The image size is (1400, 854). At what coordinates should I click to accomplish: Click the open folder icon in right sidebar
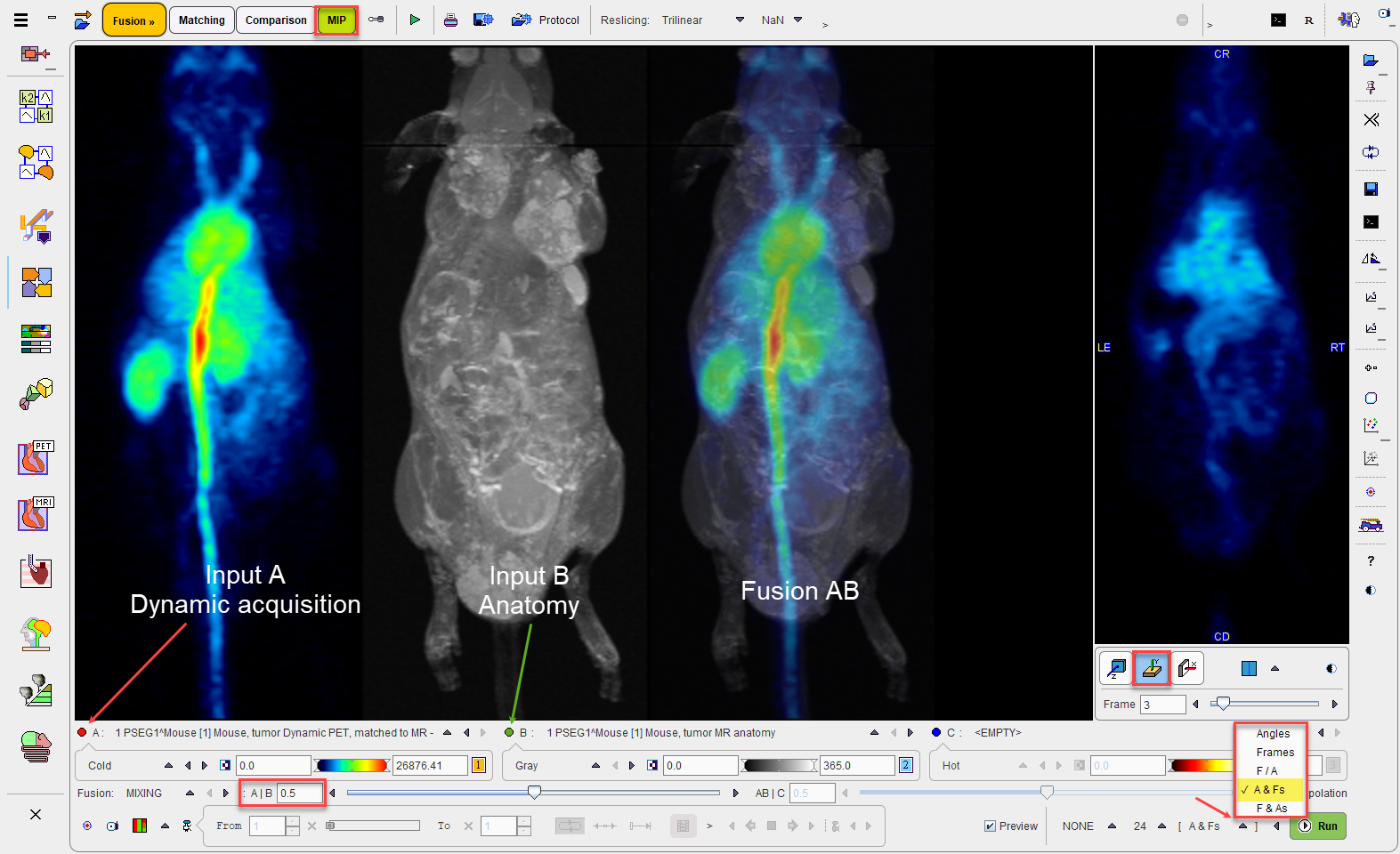pos(1371,60)
